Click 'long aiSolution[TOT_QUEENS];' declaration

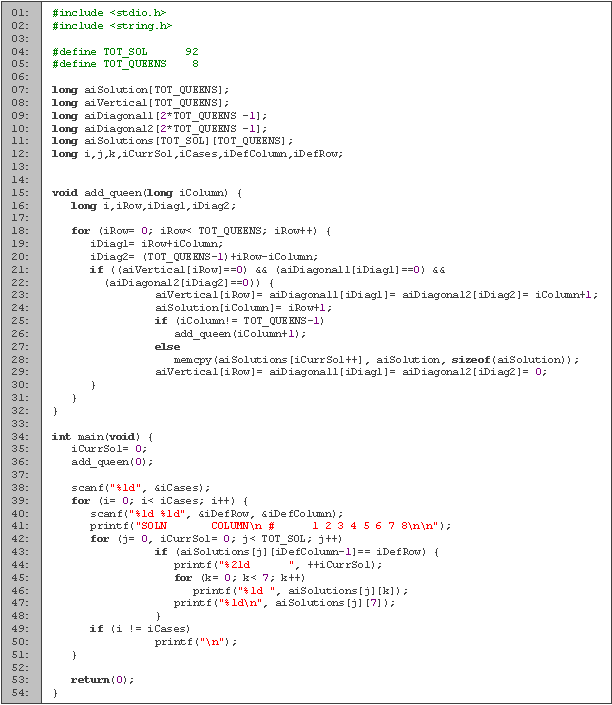click(140, 89)
